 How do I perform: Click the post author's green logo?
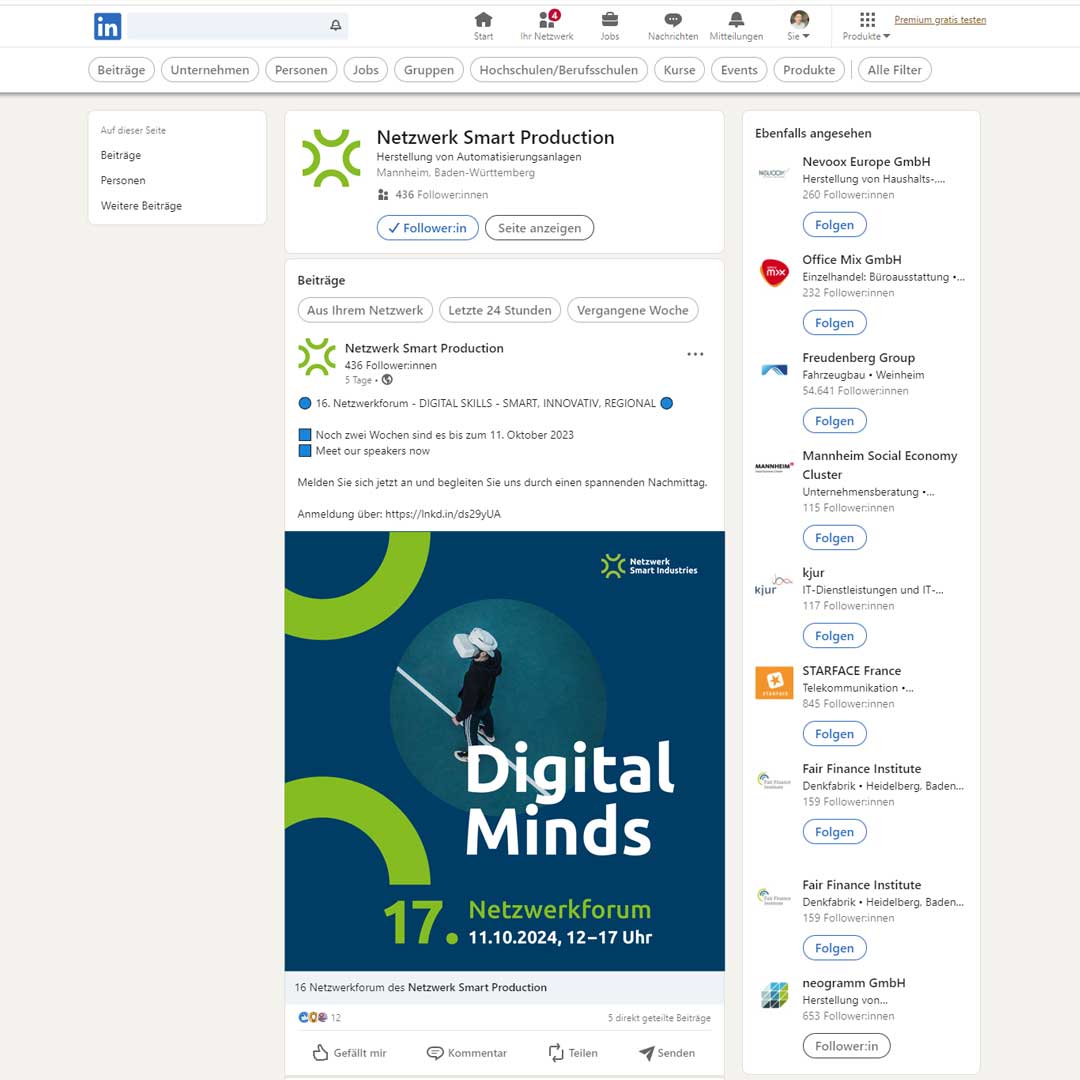click(x=317, y=357)
